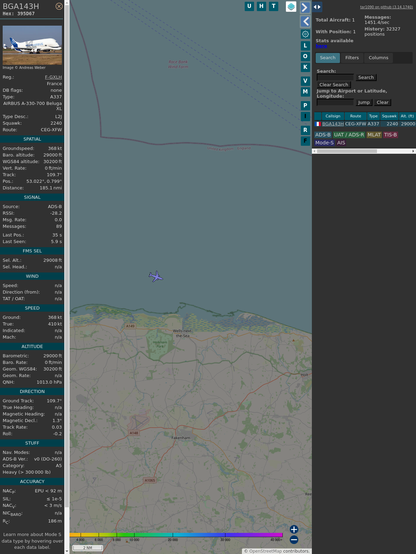Focus the Jump to Airport input field

click(x=335, y=102)
